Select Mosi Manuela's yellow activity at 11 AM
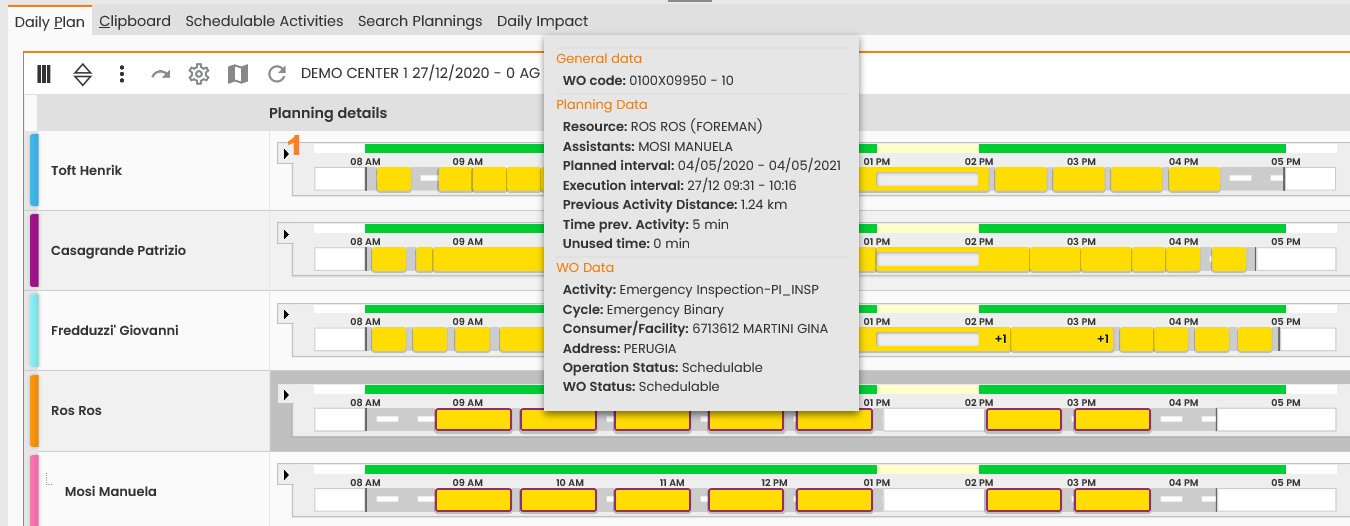Viewport: 1350px width, 526px height. pos(652,500)
